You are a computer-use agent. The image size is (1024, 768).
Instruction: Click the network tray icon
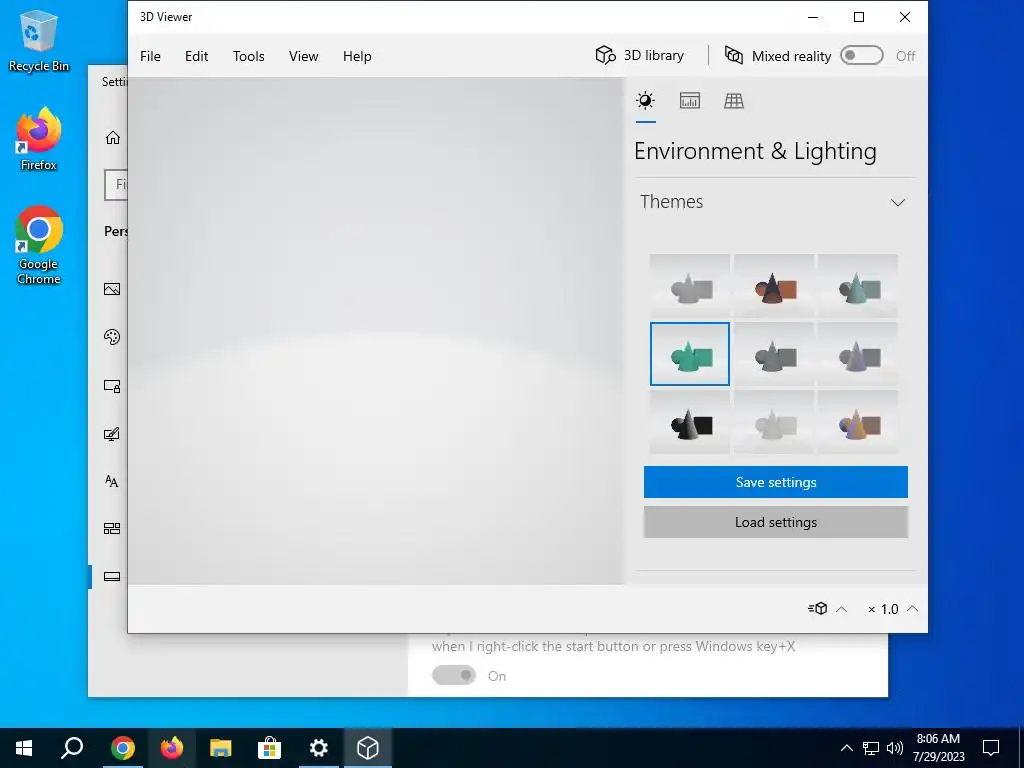point(871,748)
